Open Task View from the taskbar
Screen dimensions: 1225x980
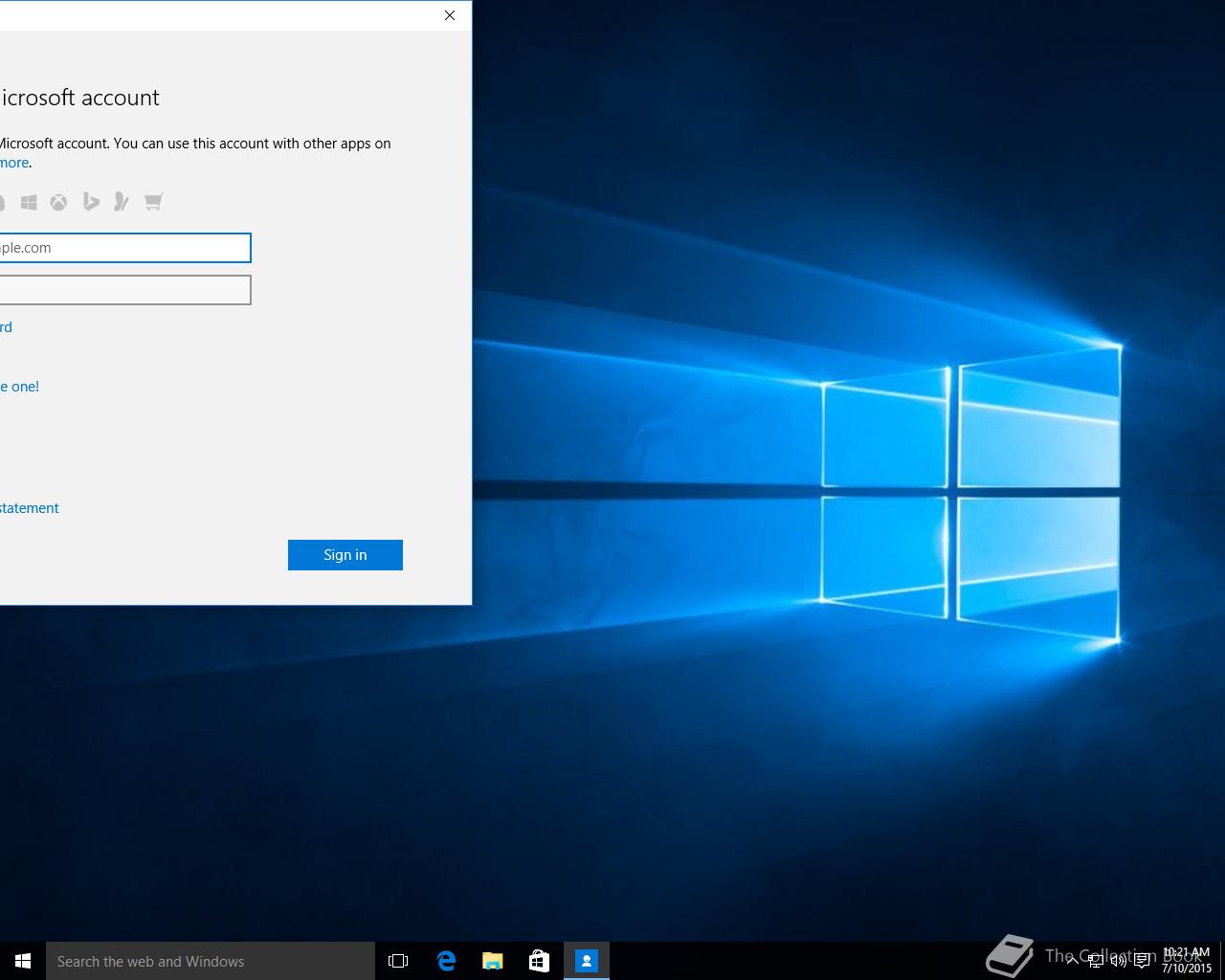tap(398, 961)
